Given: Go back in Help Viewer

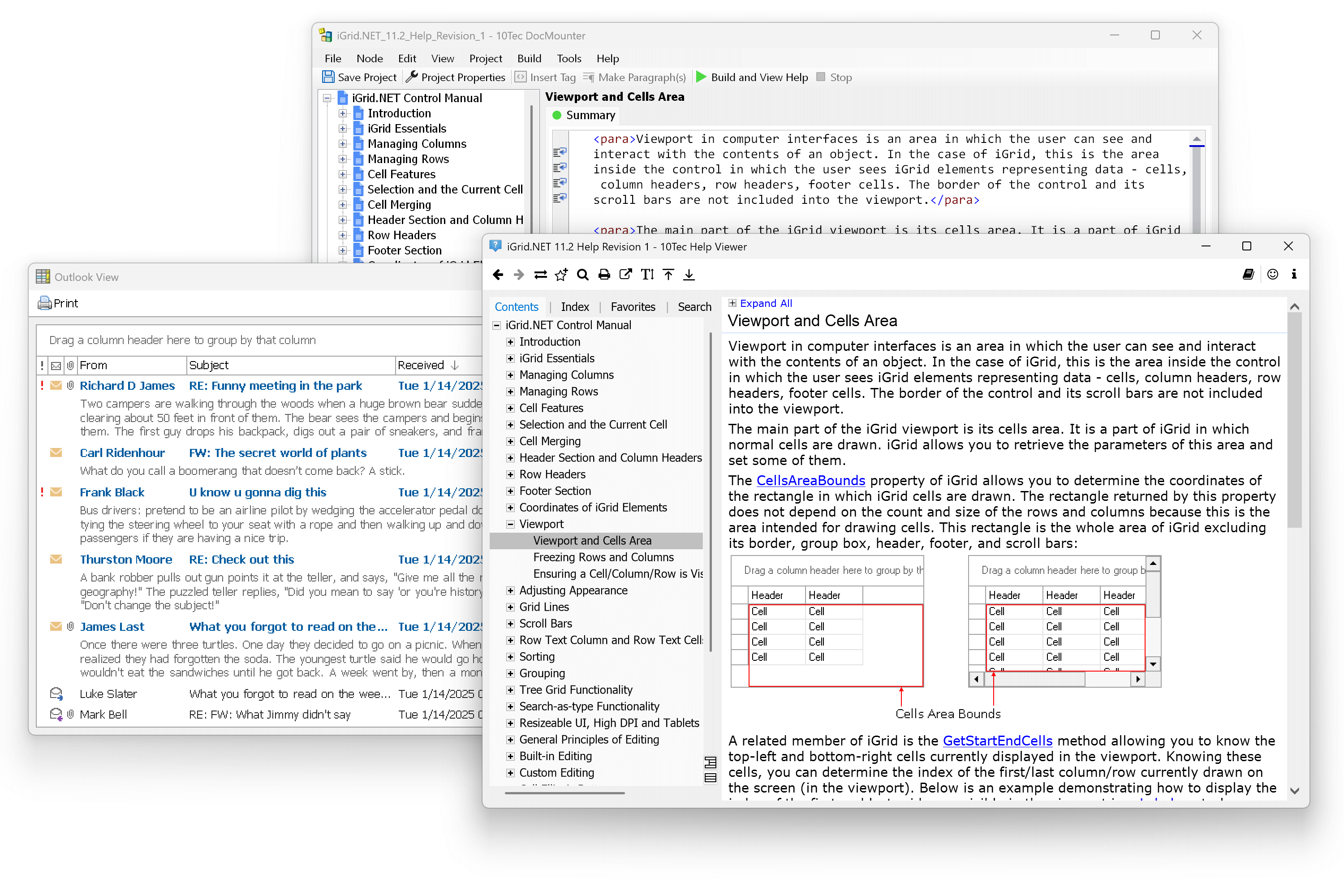Looking at the screenshot, I should pos(498,275).
